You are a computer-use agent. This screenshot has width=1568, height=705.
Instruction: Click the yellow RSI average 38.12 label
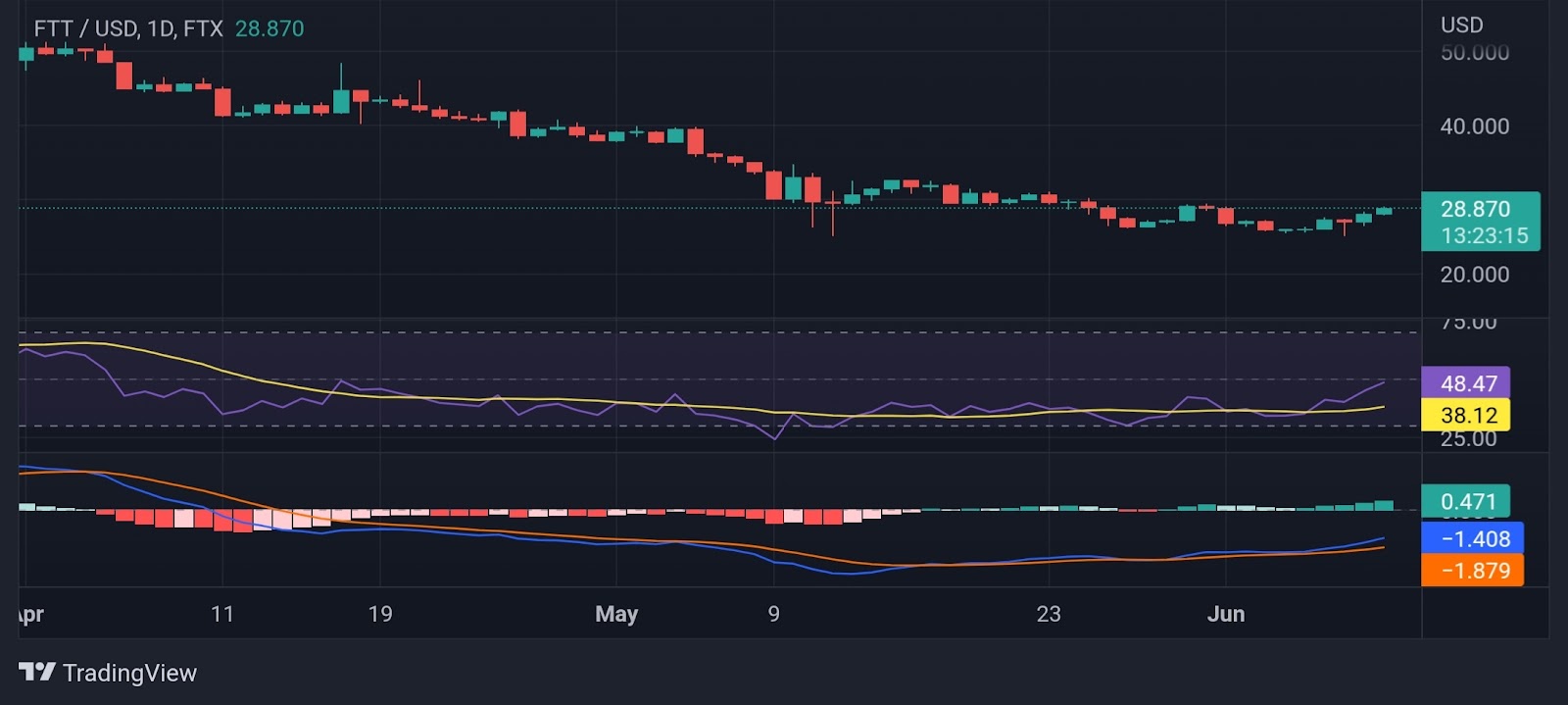1466,415
